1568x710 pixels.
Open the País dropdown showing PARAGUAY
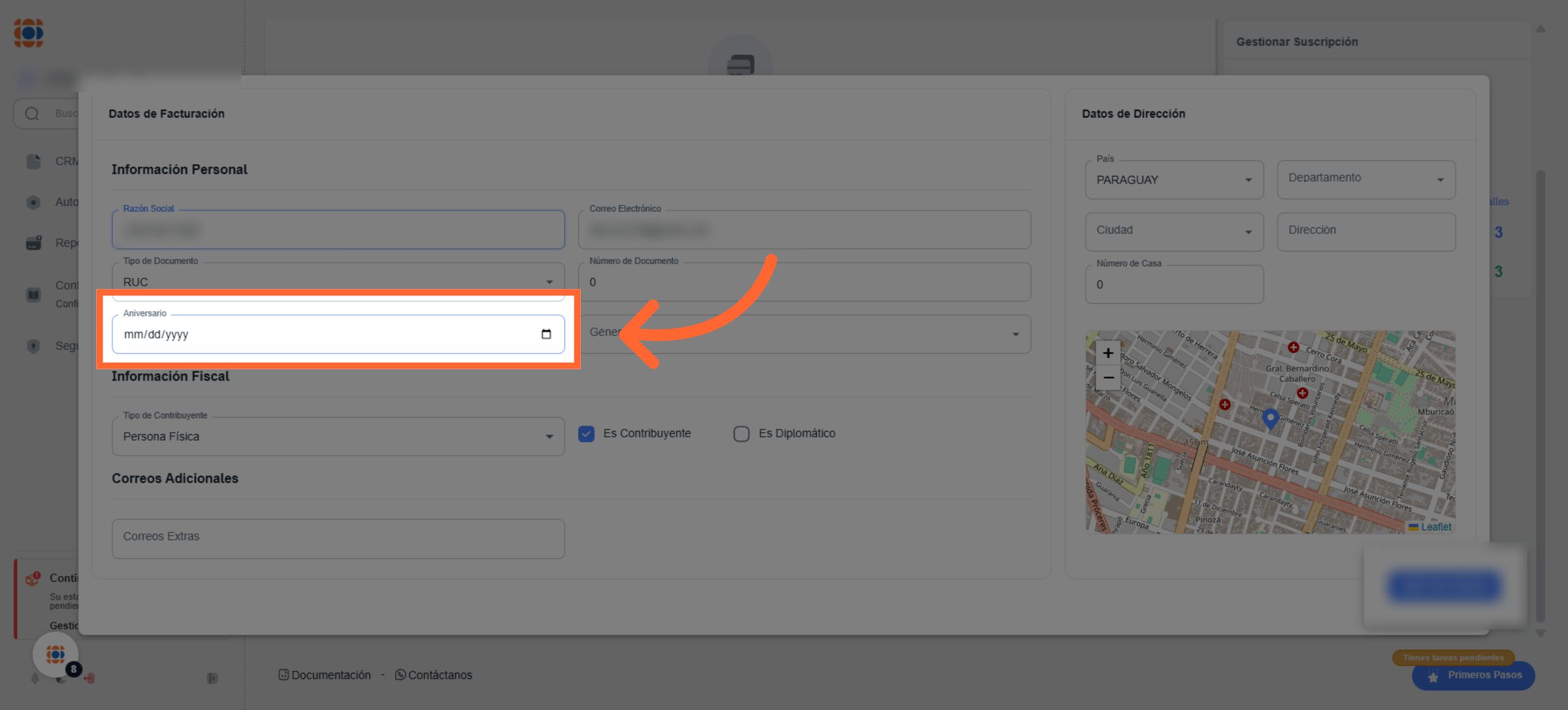(x=1173, y=180)
